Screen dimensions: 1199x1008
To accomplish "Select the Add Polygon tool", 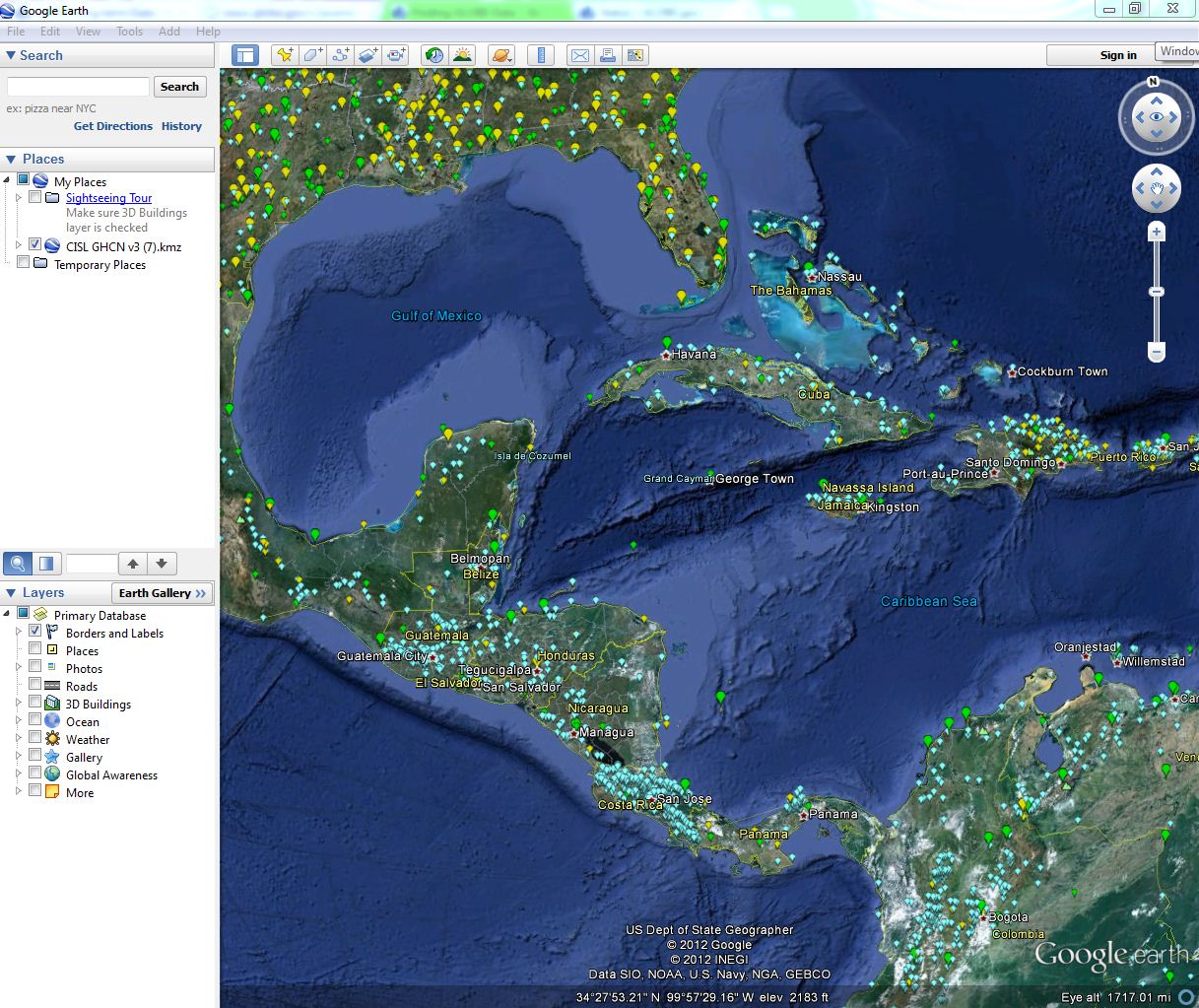I will pos(312,55).
